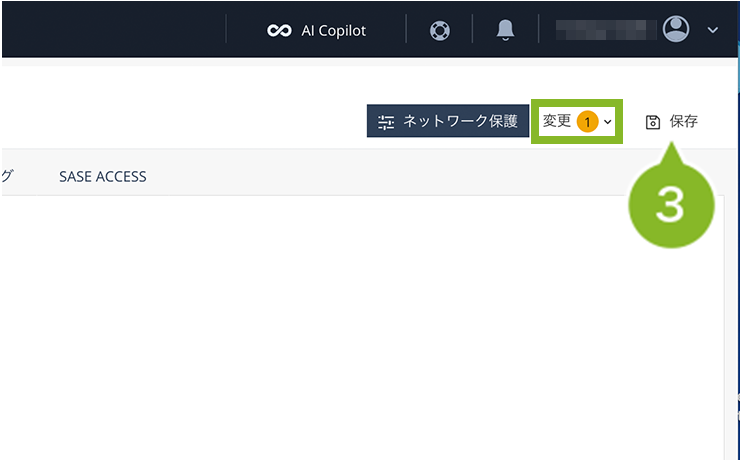
Task: Click the chevron beside the 変更 badge
Action: click(x=608, y=122)
